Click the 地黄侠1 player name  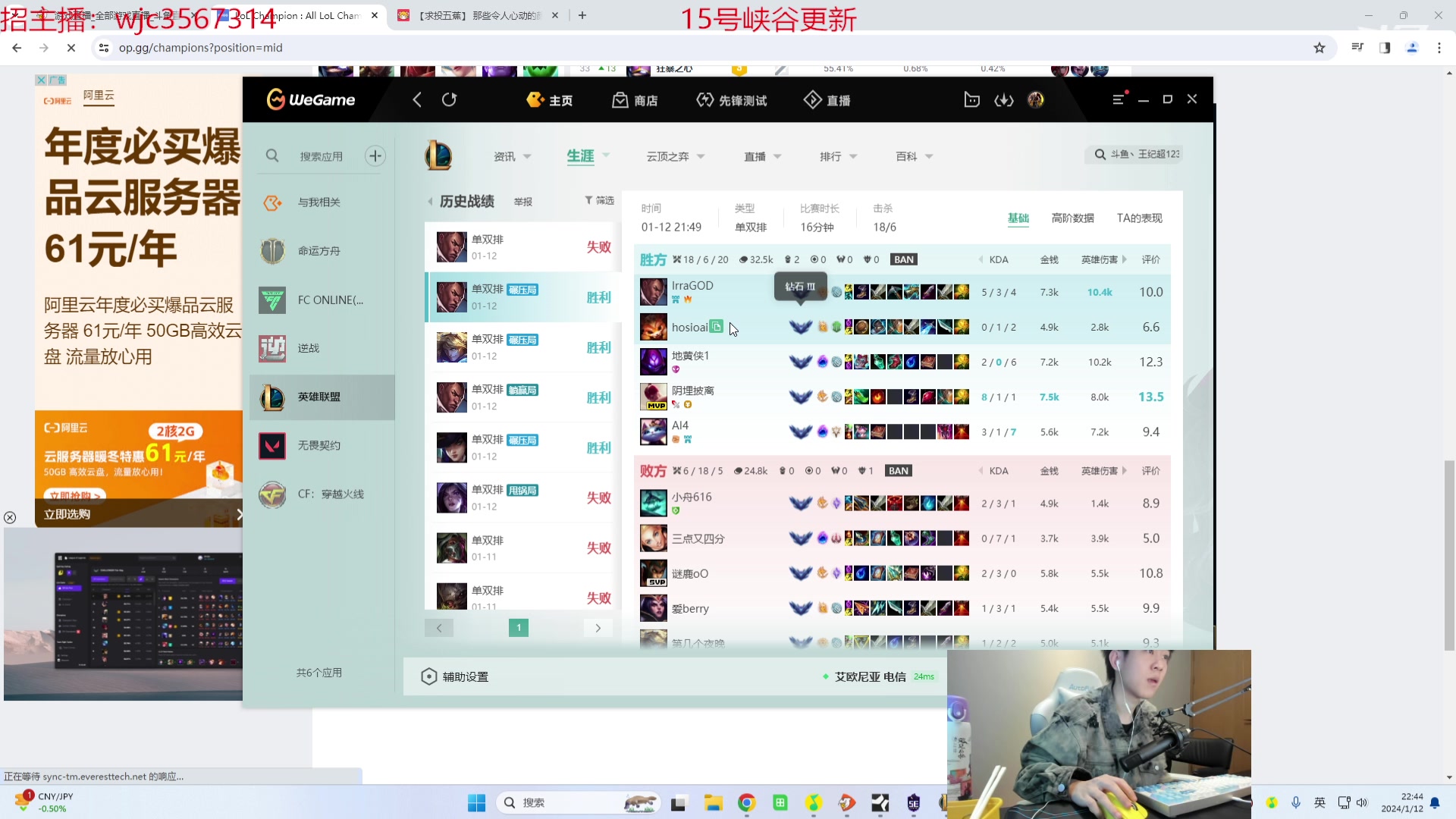tap(690, 356)
